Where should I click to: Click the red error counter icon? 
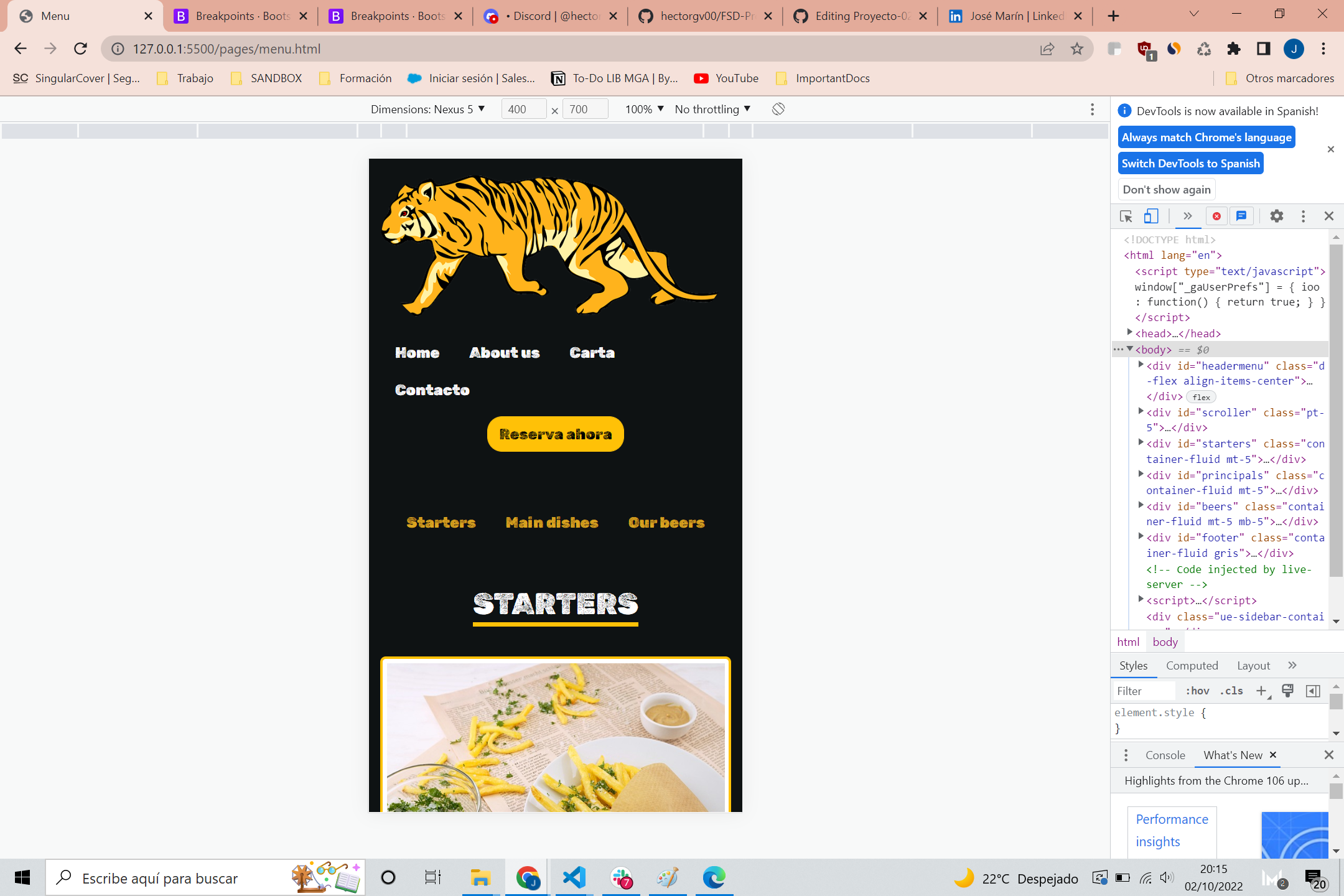coord(1217,216)
